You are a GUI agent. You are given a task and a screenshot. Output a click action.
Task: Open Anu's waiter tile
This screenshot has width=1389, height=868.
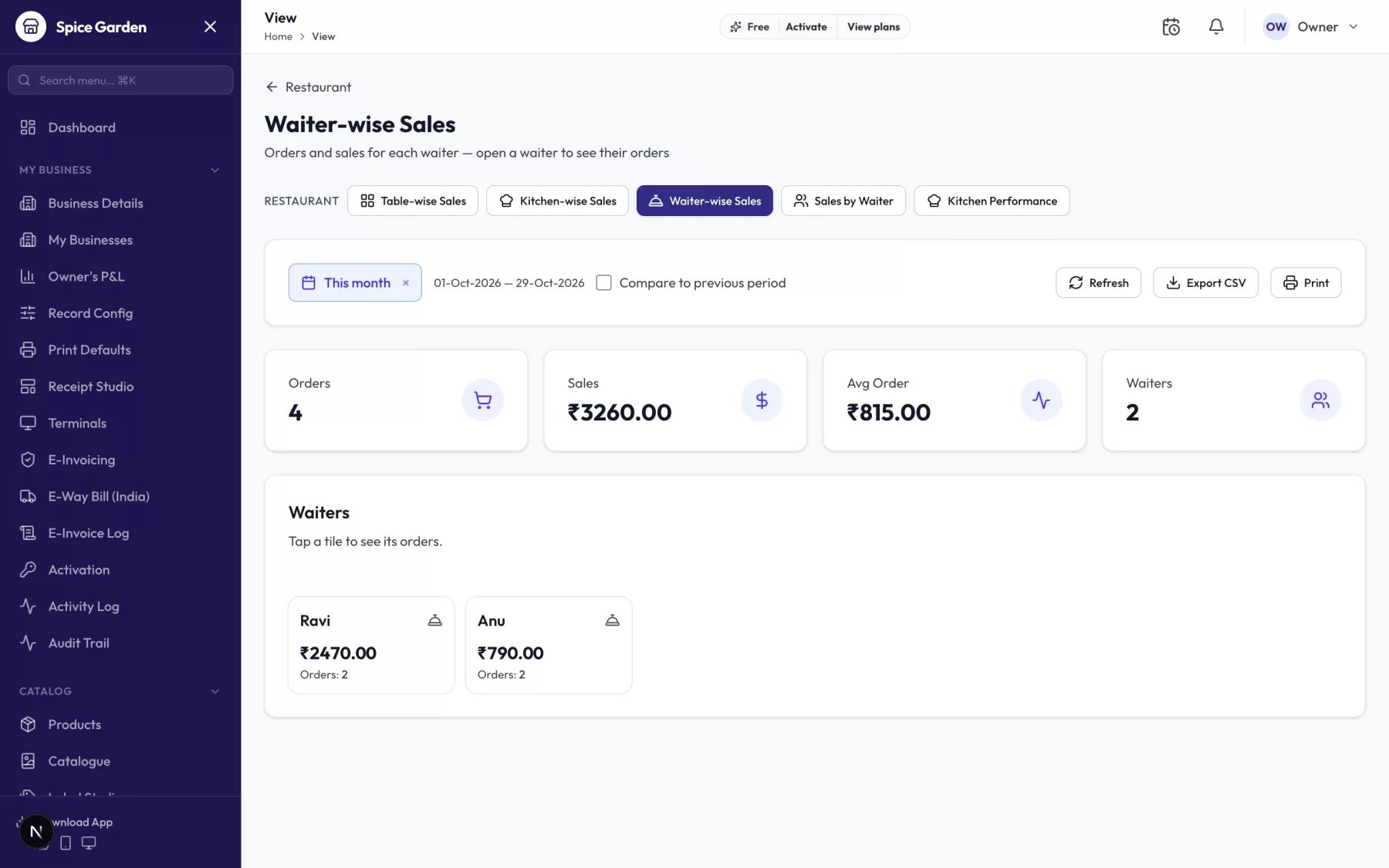(x=549, y=645)
